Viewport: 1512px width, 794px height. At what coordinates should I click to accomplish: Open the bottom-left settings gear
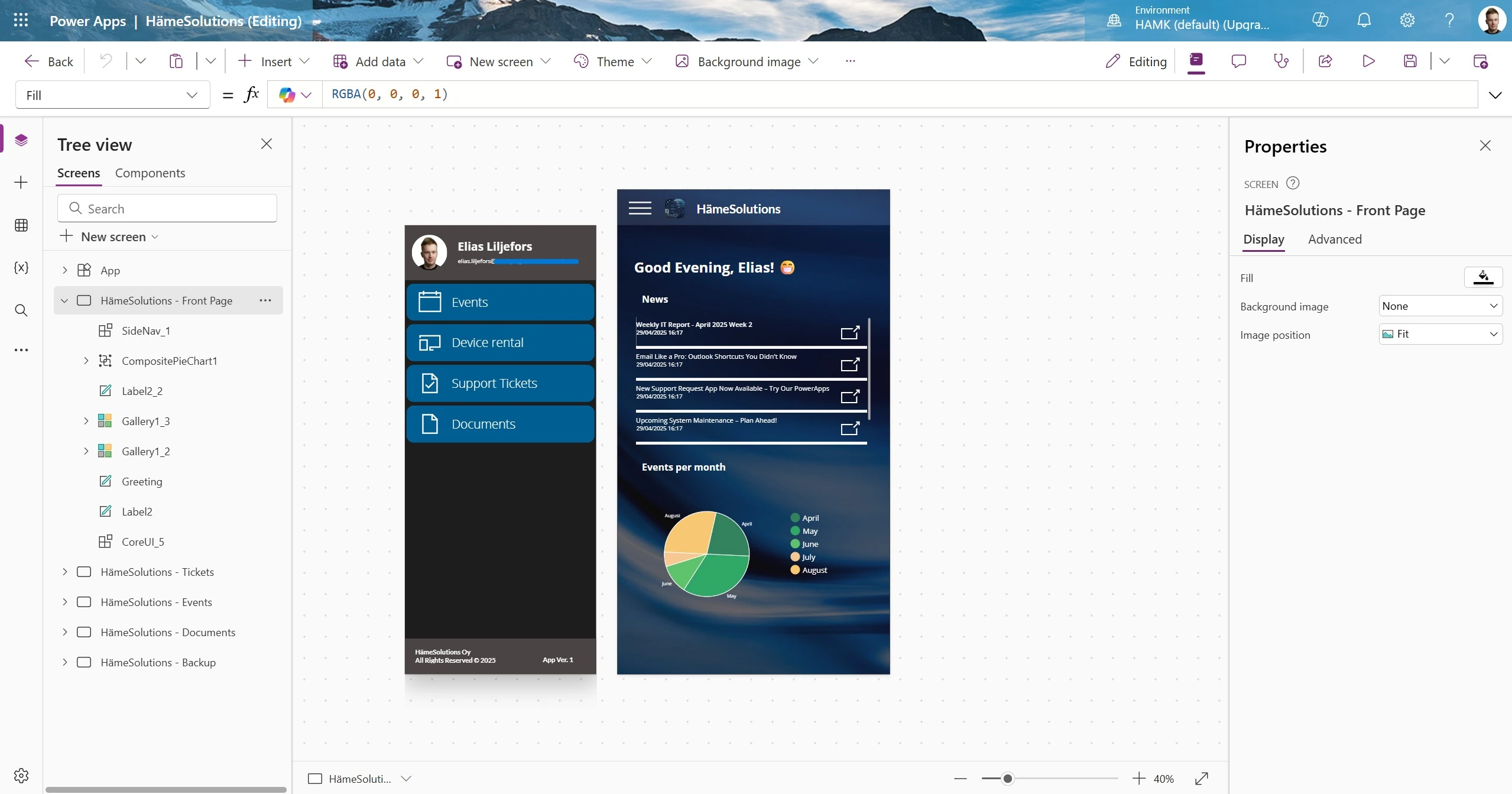tap(21, 775)
